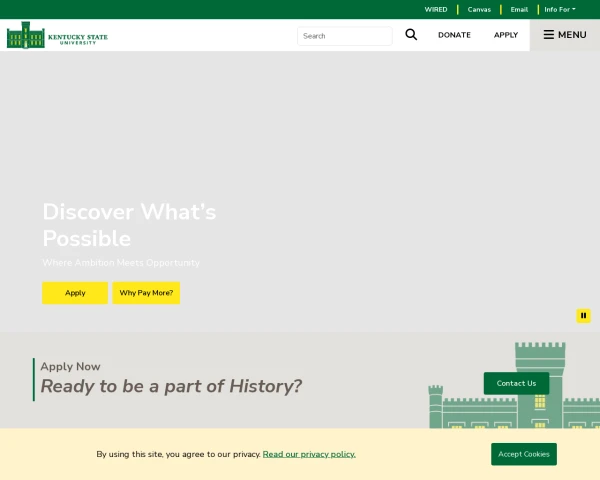The height and width of the screenshot is (480, 600).
Task: Open the WIRED link
Action: [x=436, y=10]
